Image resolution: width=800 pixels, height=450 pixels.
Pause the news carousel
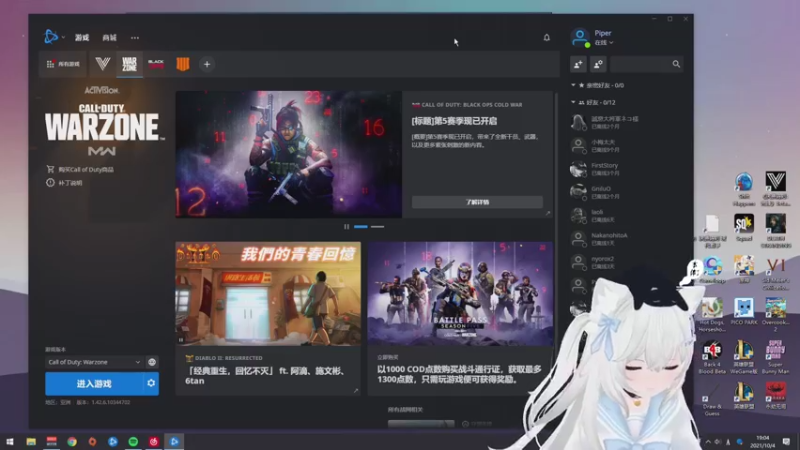tap(346, 227)
